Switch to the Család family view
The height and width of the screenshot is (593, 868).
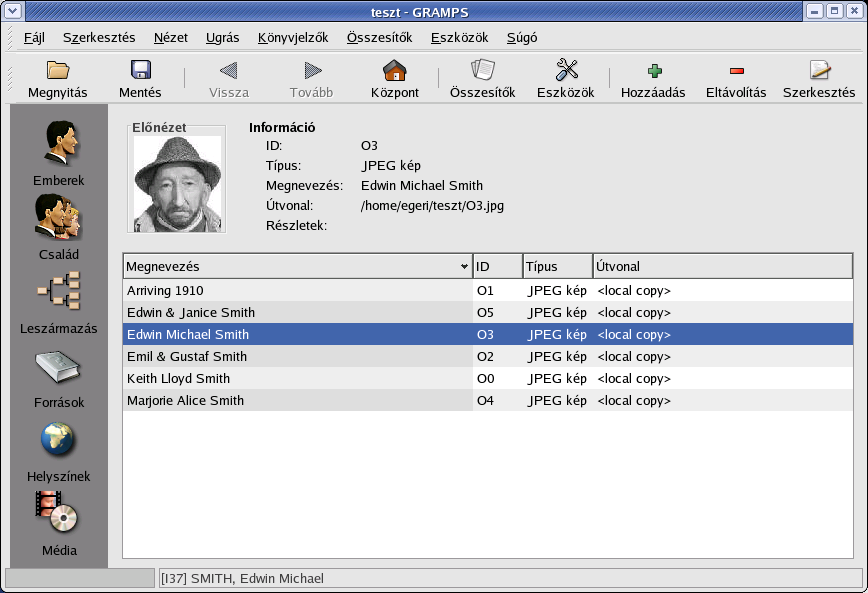pos(58,218)
